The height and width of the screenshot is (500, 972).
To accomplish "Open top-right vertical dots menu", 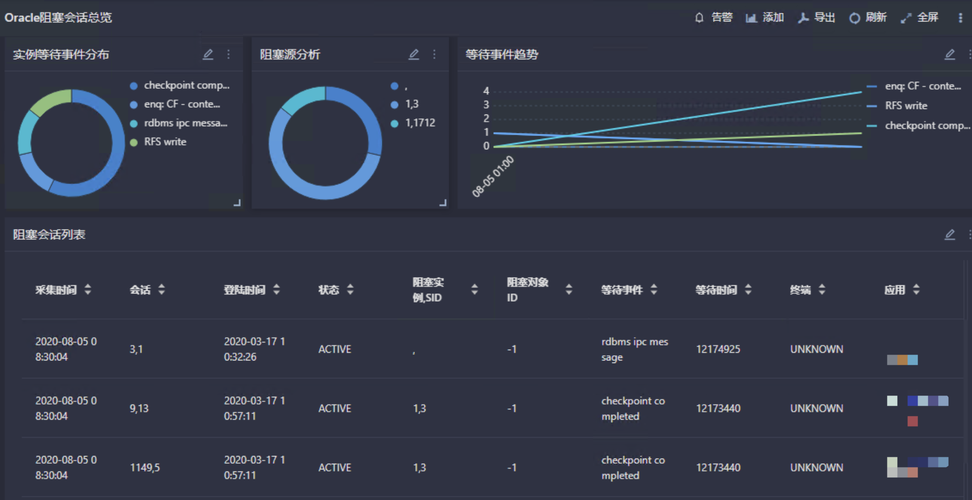I will tap(960, 18).
